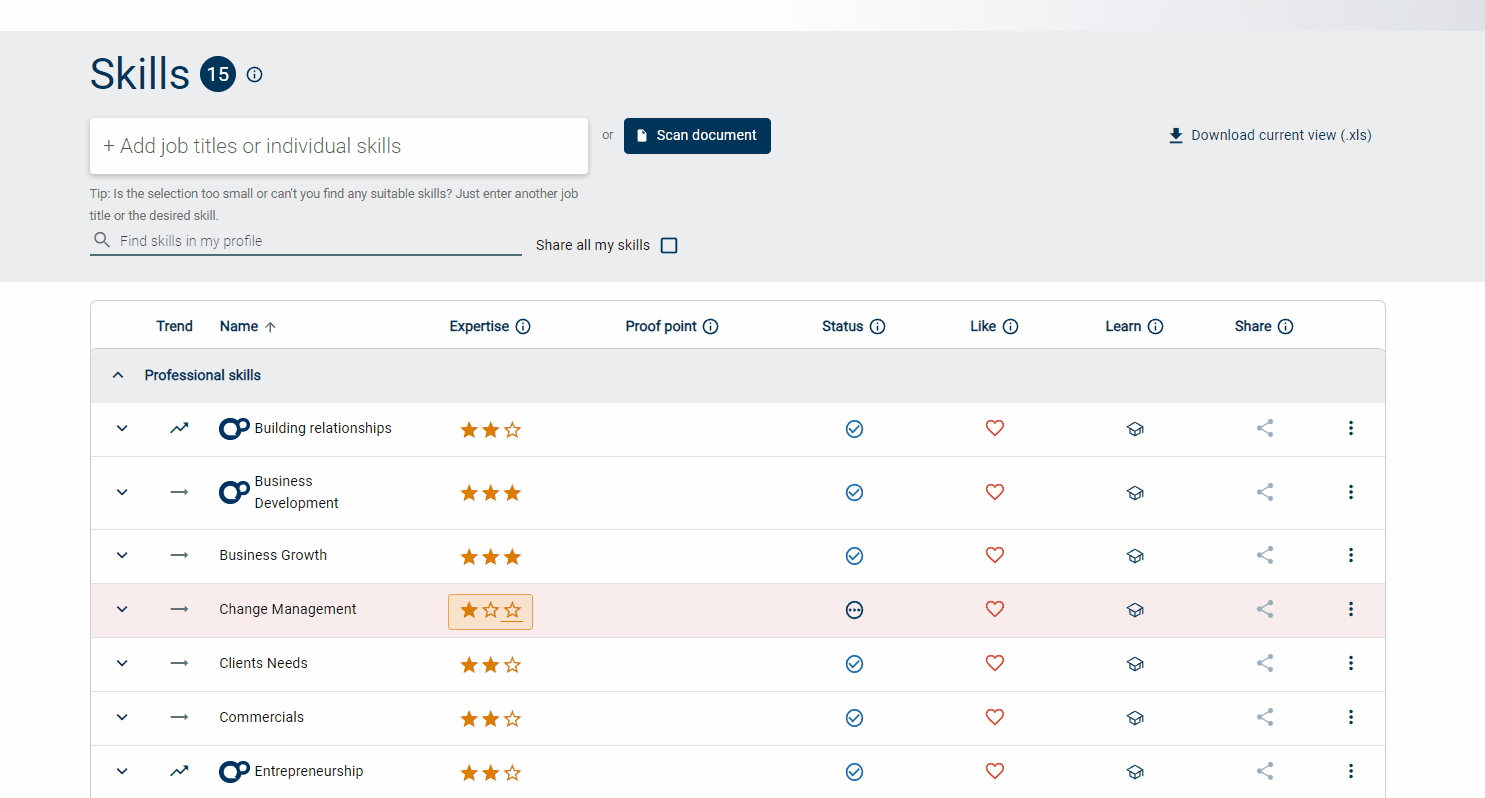This screenshot has width=1485, height=798.
Task: Check the status icon for Change Management
Action: [x=854, y=609]
